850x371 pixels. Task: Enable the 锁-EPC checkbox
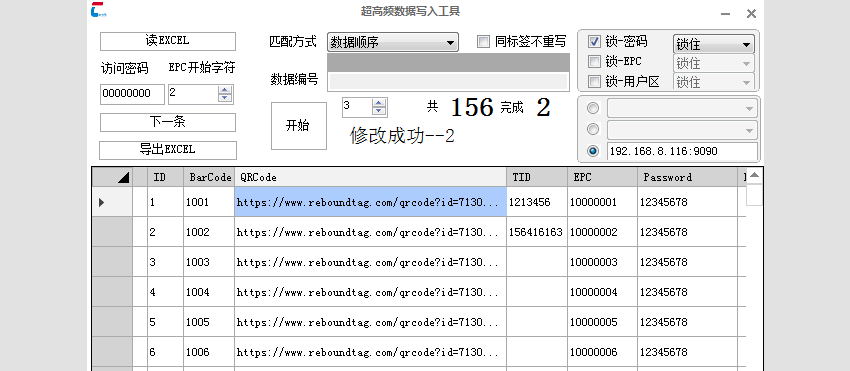pos(595,61)
